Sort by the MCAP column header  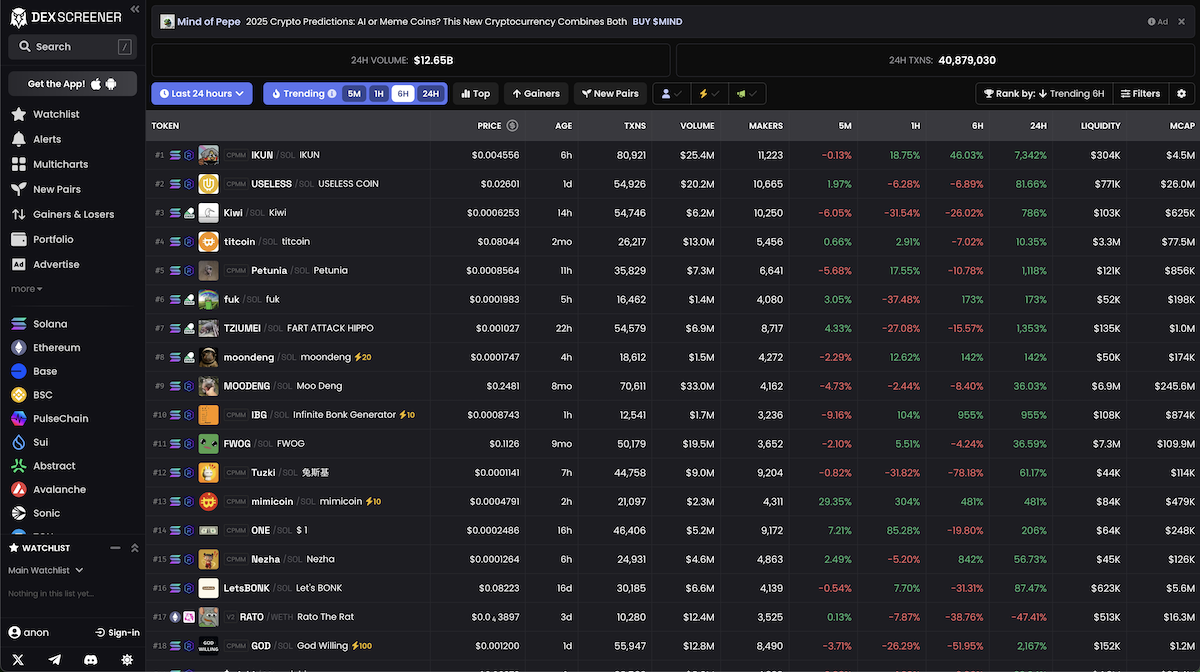[1182, 126]
